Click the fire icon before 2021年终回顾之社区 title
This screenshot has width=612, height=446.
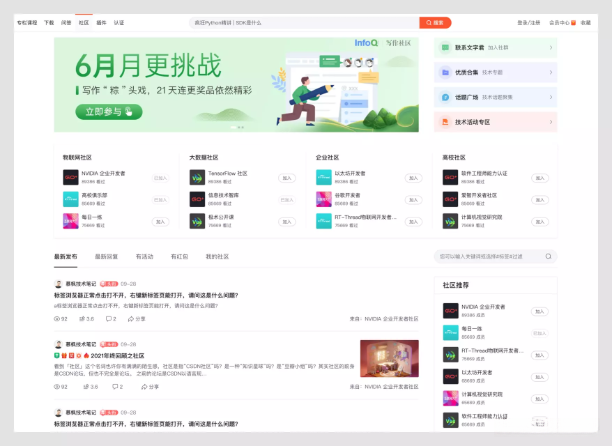click(x=86, y=355)
